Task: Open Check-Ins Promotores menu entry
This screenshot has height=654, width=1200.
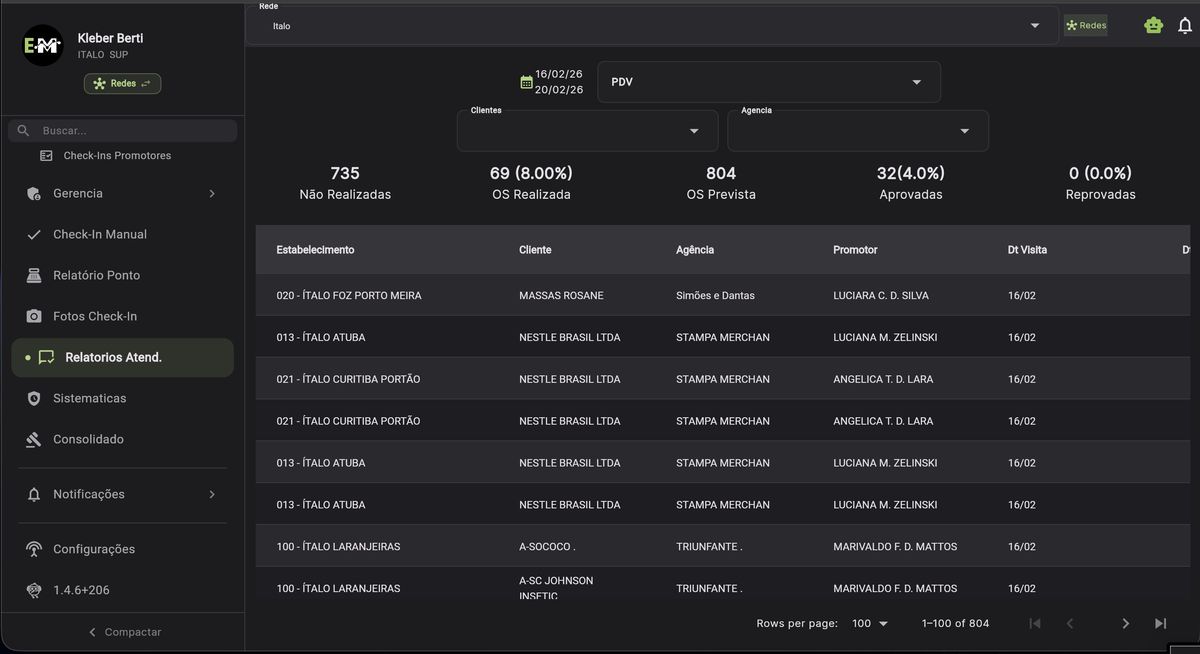Action: click(116, 156)
